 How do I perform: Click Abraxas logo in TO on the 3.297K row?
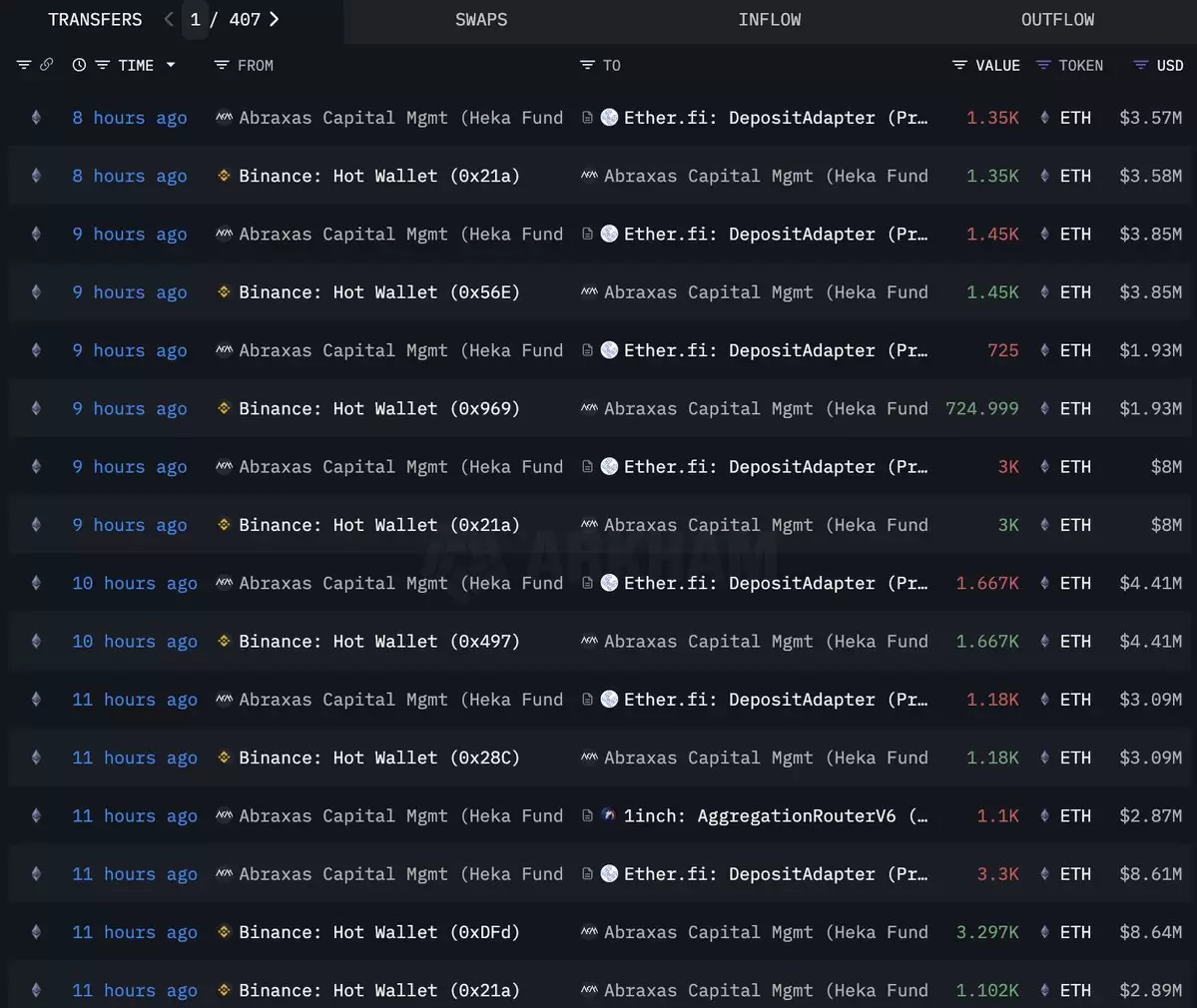589,931
